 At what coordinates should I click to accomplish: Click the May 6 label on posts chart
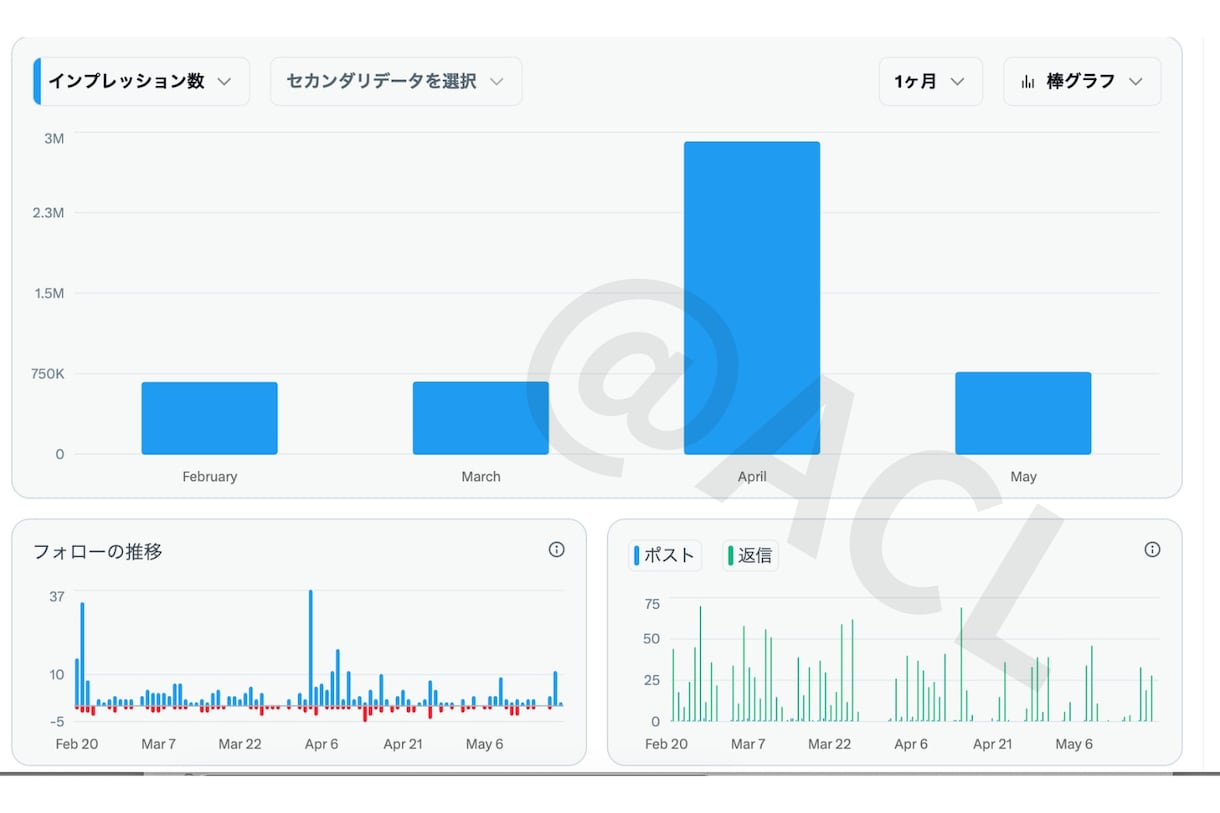click(1074, 744)
